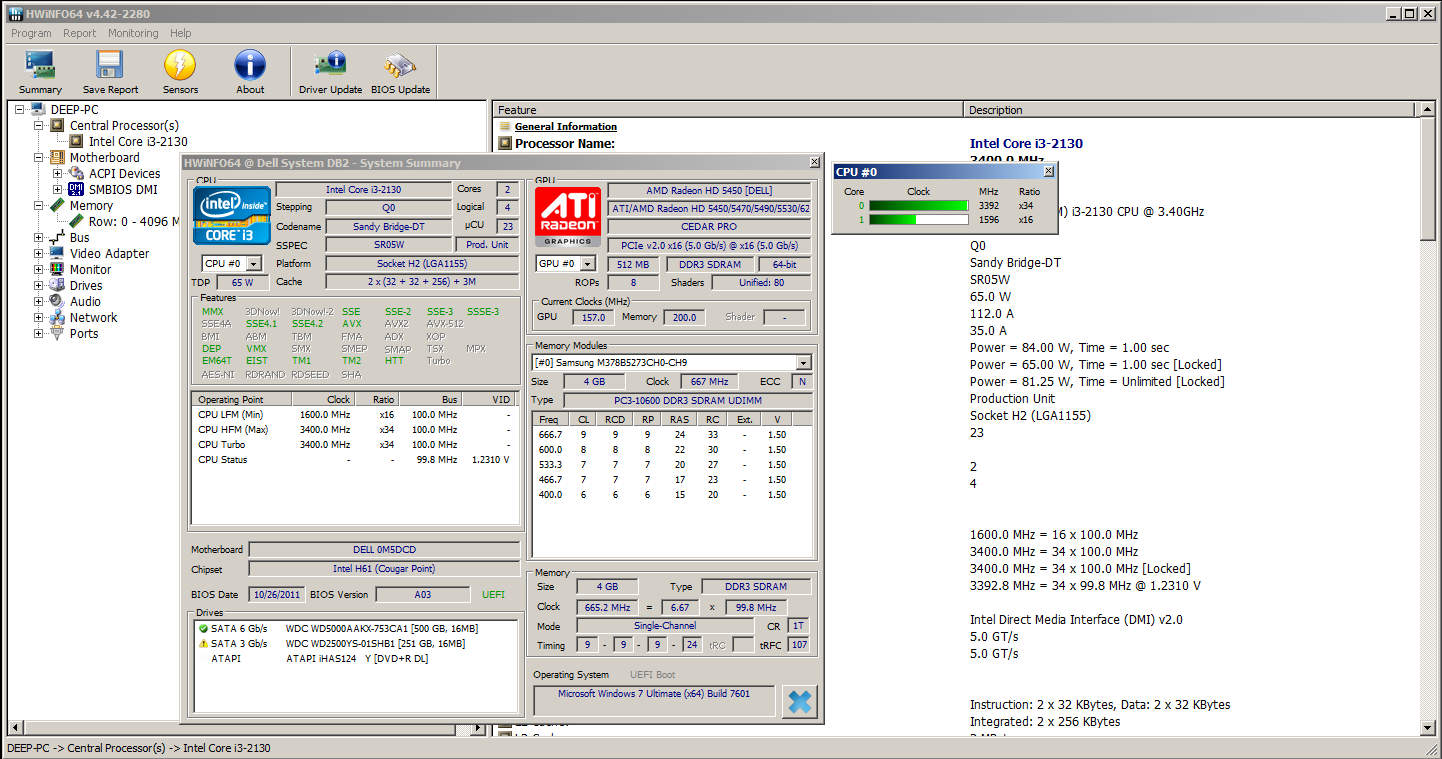Collapse the Memory tree node
Image resolution: width=1442 pixels, height=759 pixels.
39,206
